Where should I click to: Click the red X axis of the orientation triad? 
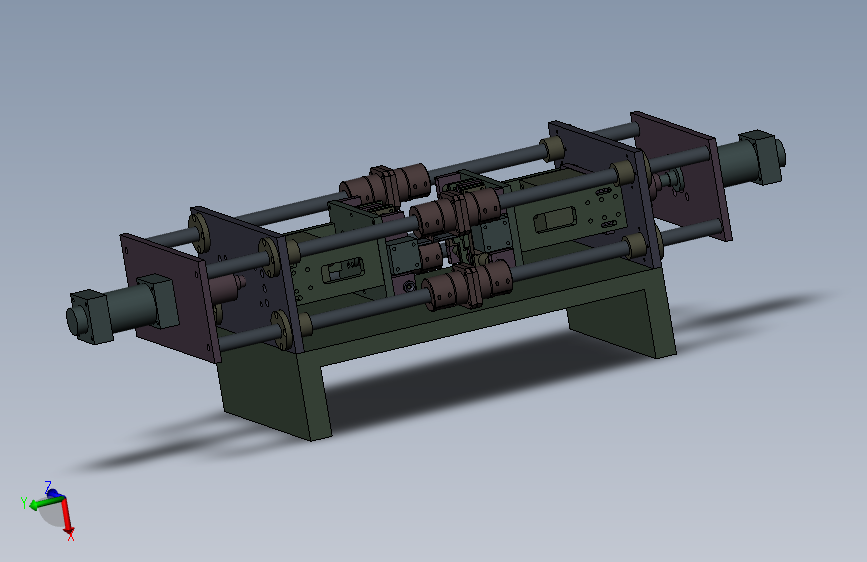click(67, 516)
